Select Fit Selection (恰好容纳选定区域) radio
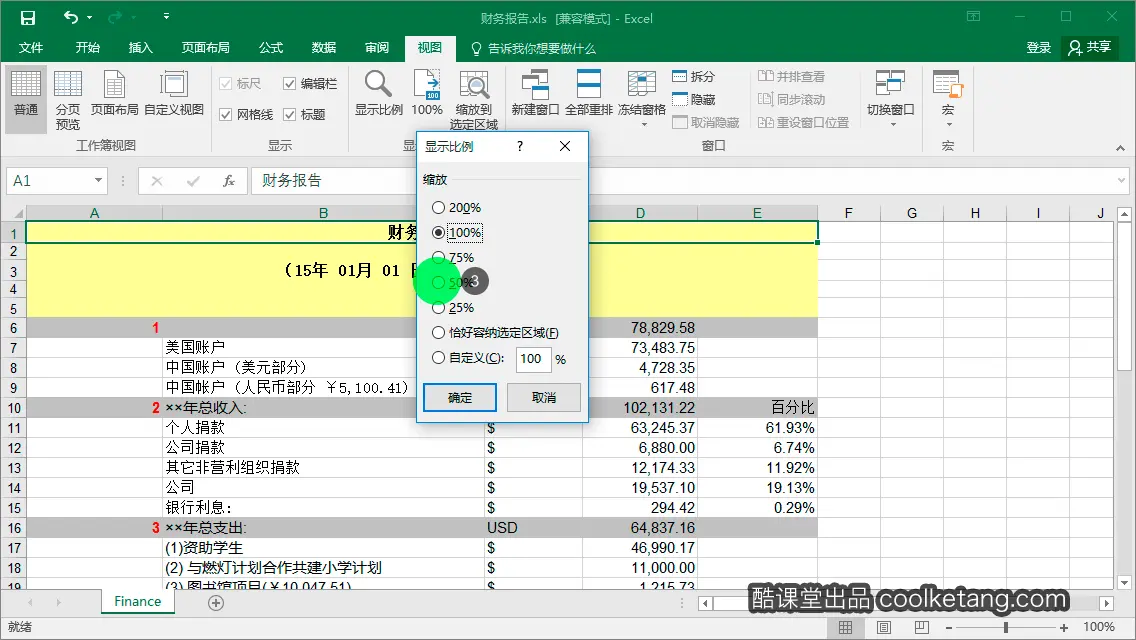The height and width of the screenshot is (640, 1136). (x=438, y=333)
